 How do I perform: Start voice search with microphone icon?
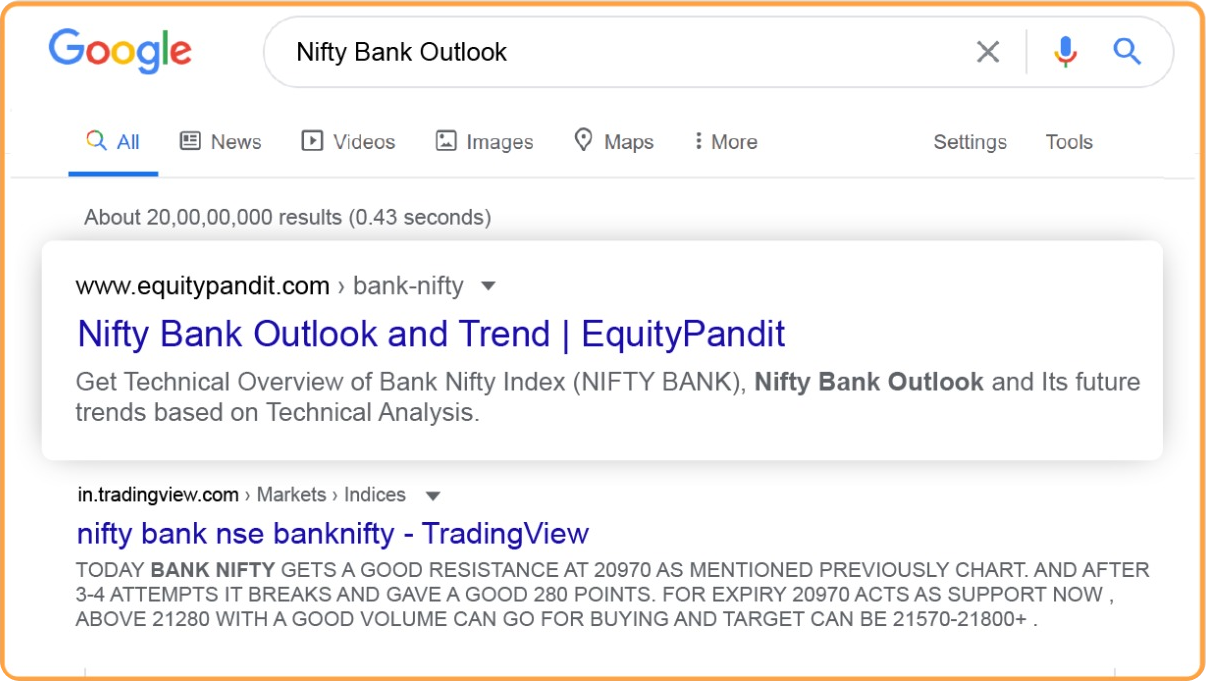coord(1065,52)
